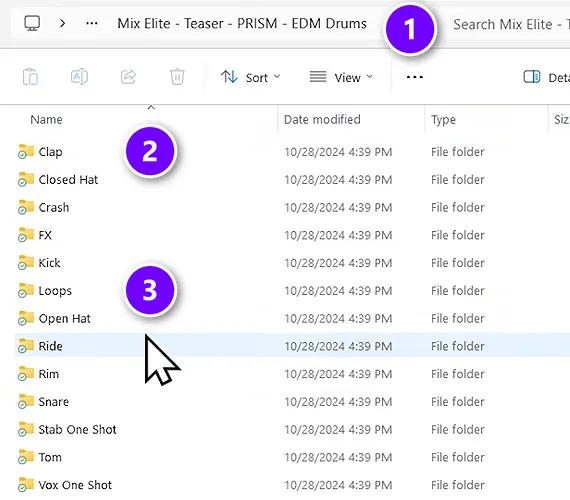Select the Rim folder icon
Viewport: 570px width, 500px height.
[x=26, y=373]
